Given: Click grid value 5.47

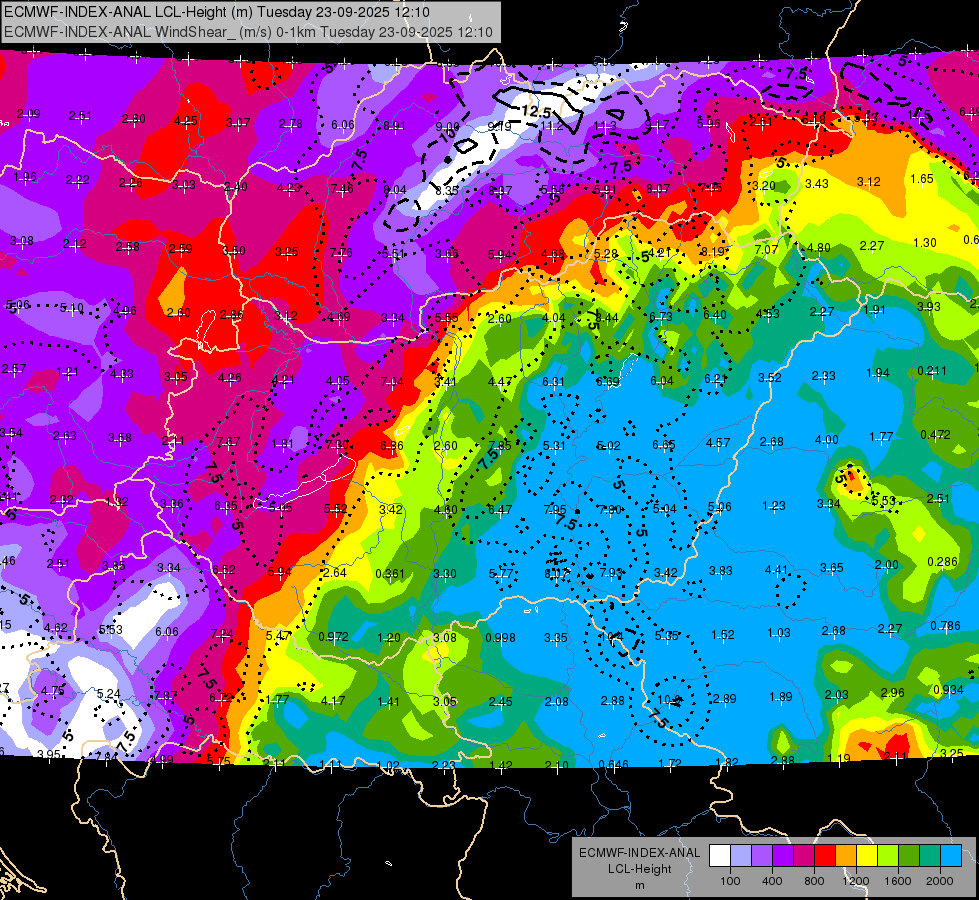Looking at the screenshot, I should (278, 635).
